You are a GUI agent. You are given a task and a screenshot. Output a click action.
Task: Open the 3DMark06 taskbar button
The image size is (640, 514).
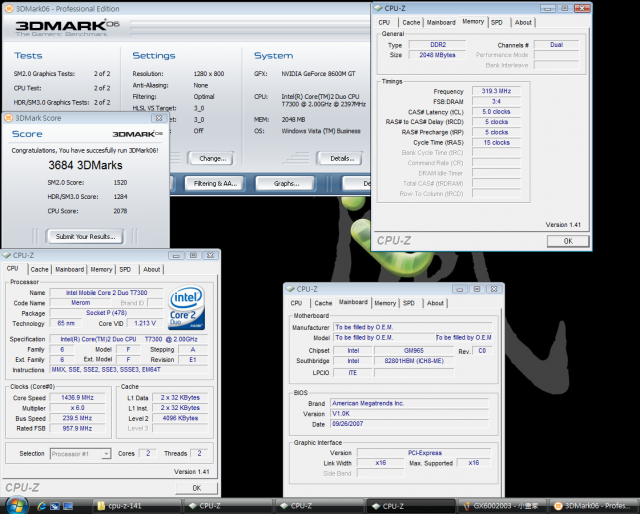click(594, 506)
